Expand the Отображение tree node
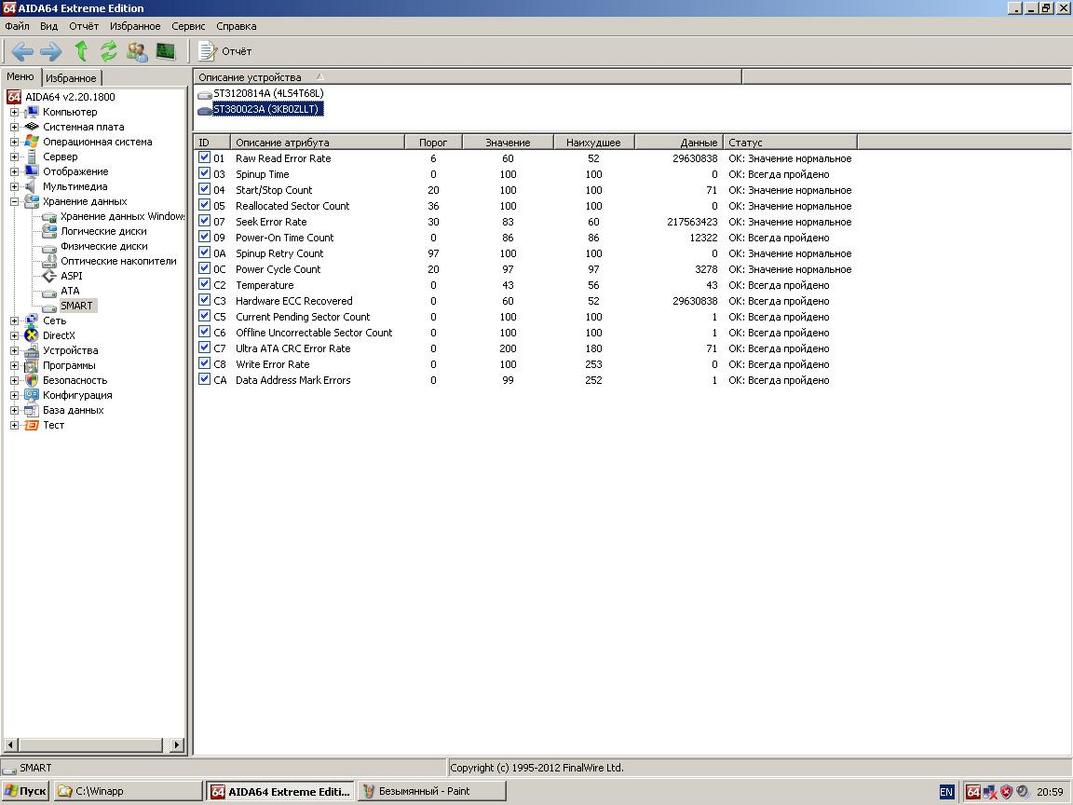 (14, 172)
